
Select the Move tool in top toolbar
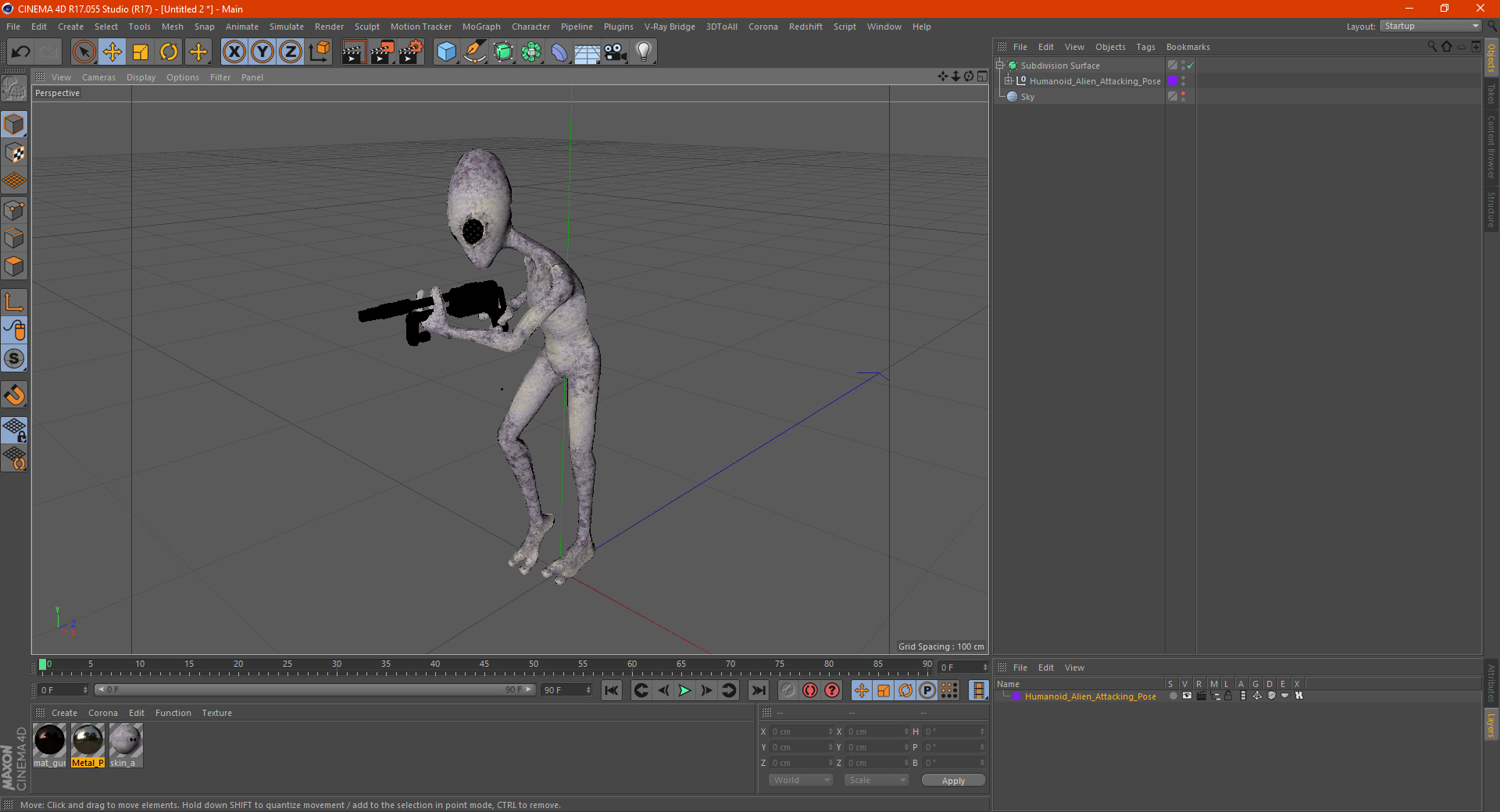tap(112, 52)
